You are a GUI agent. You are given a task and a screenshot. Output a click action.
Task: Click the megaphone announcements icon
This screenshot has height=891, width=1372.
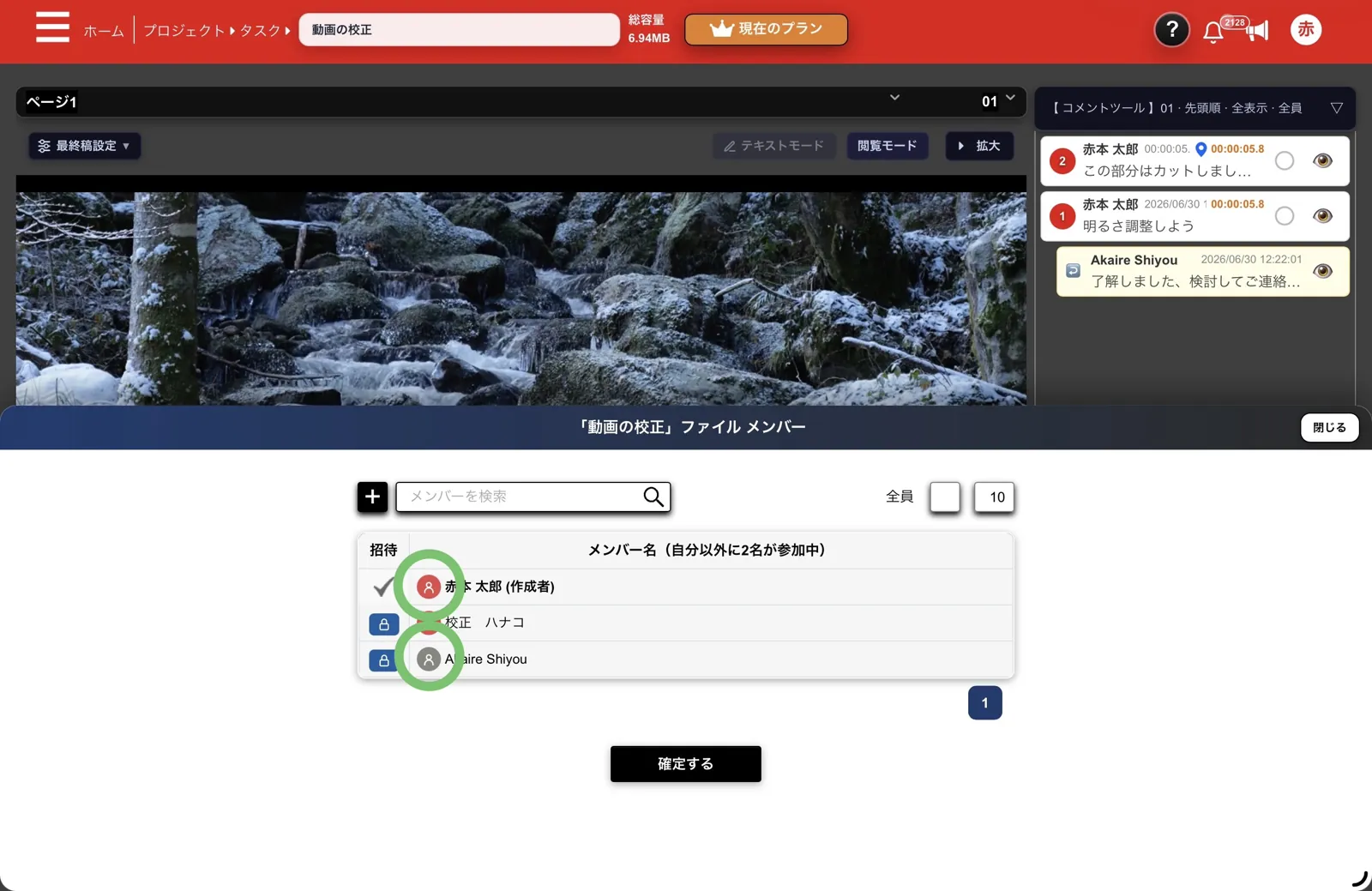[1257, 32]
